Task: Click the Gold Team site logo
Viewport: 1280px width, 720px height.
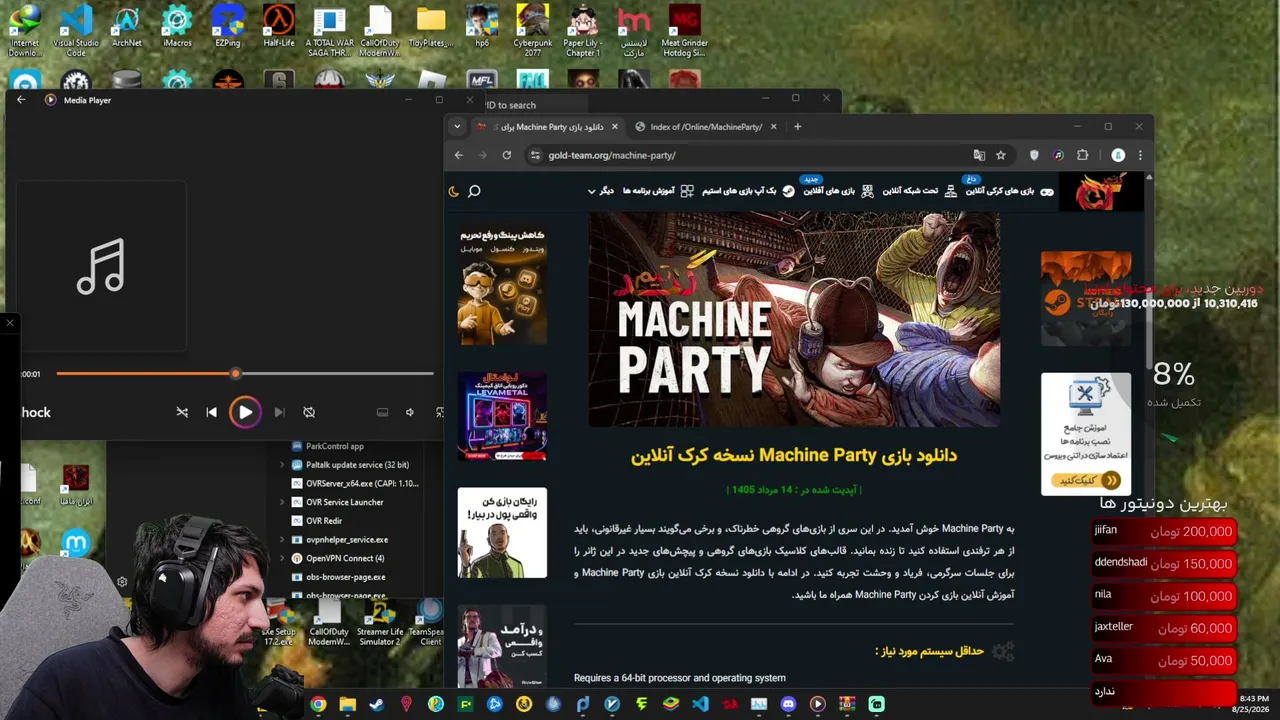Action: 1100,191
